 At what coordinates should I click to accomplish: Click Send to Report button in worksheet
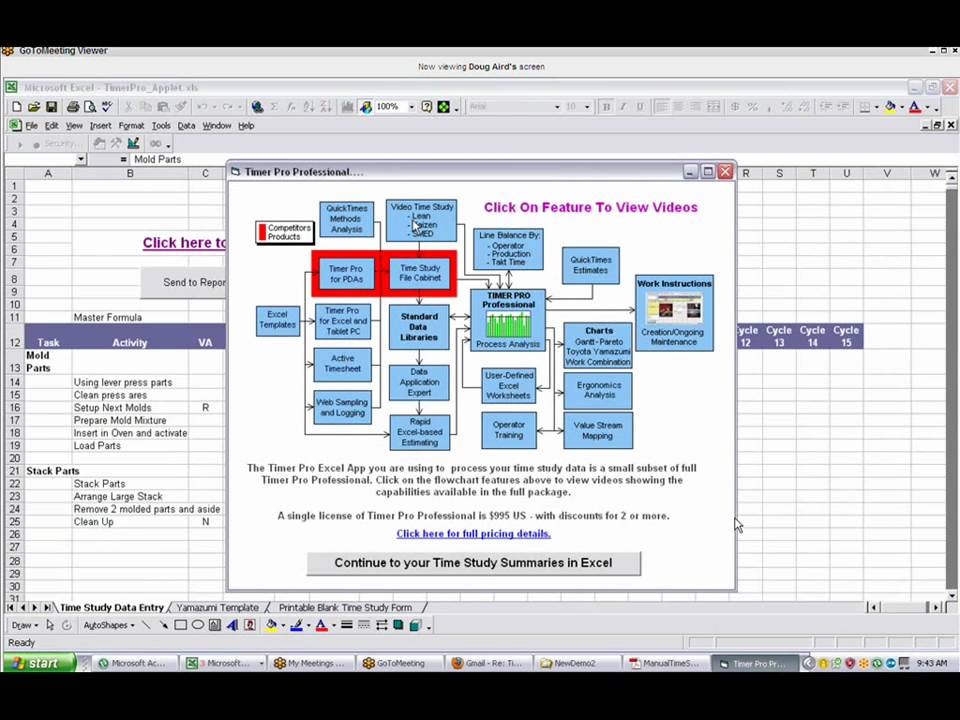184,282
